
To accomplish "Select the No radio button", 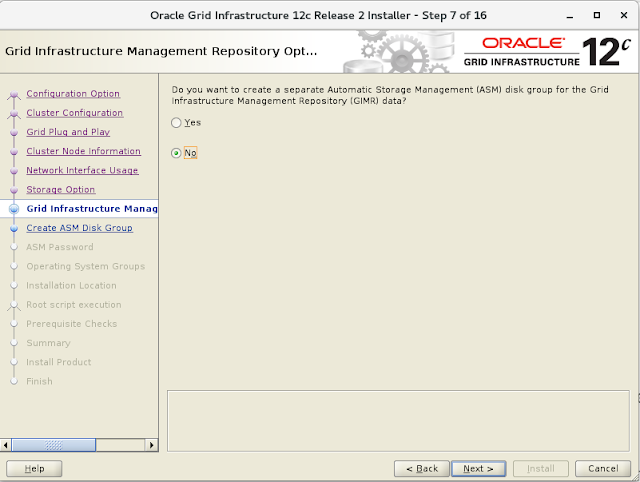I will pyautogui.click(x=176, y=153).
